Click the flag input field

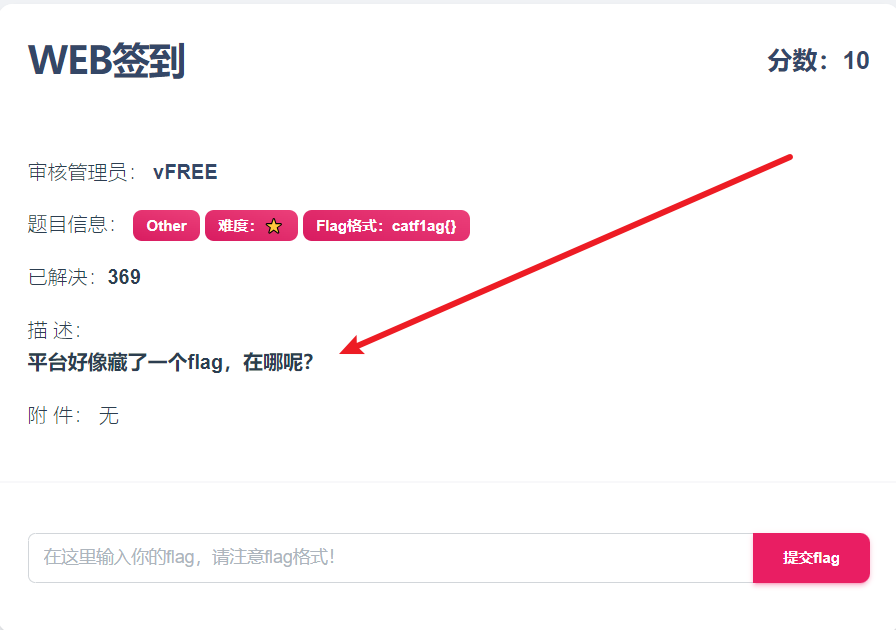click(x=391, y=558)
